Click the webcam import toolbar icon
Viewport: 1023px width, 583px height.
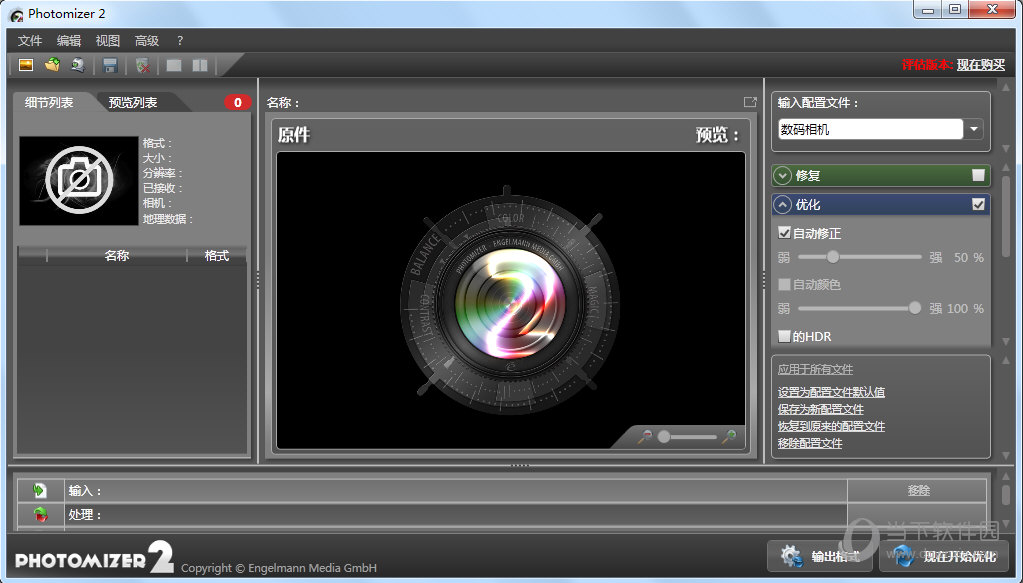click(x=78, y=65)
